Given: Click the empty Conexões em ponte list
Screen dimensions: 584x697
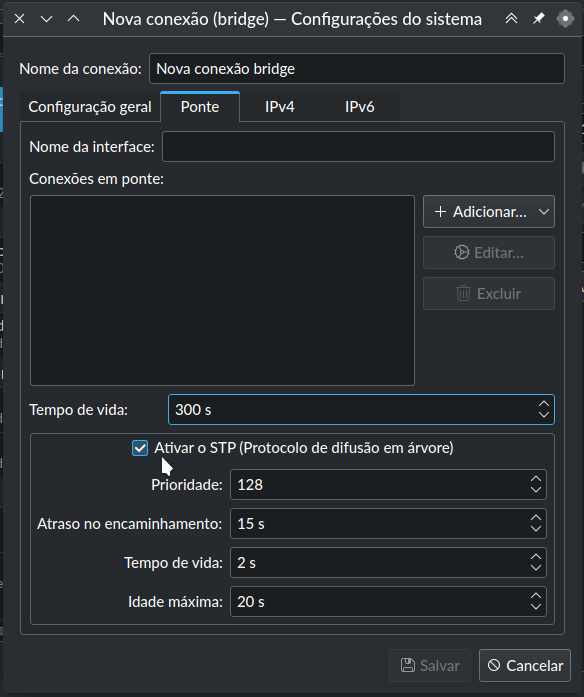Looking at the screenshot, I should point(222,290).
